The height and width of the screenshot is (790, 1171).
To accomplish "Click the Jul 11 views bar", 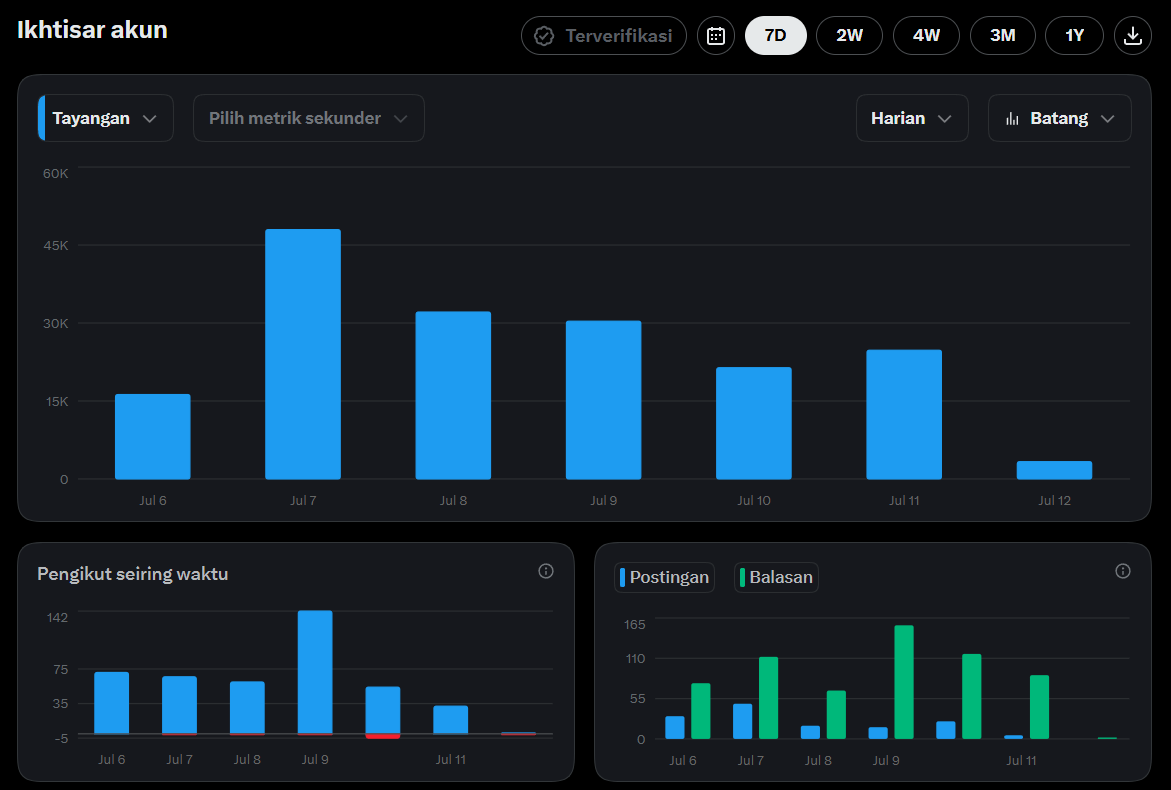I will tap(904, 414).
